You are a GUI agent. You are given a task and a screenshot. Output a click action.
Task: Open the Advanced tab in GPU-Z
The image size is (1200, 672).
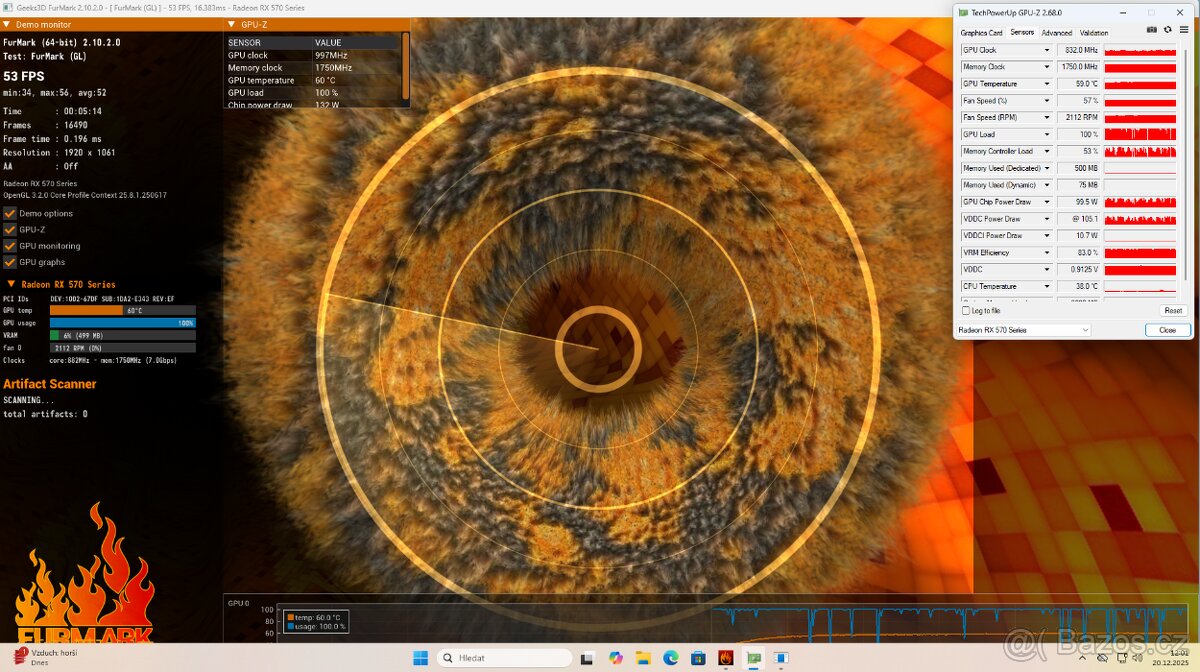coord(1056,33)
